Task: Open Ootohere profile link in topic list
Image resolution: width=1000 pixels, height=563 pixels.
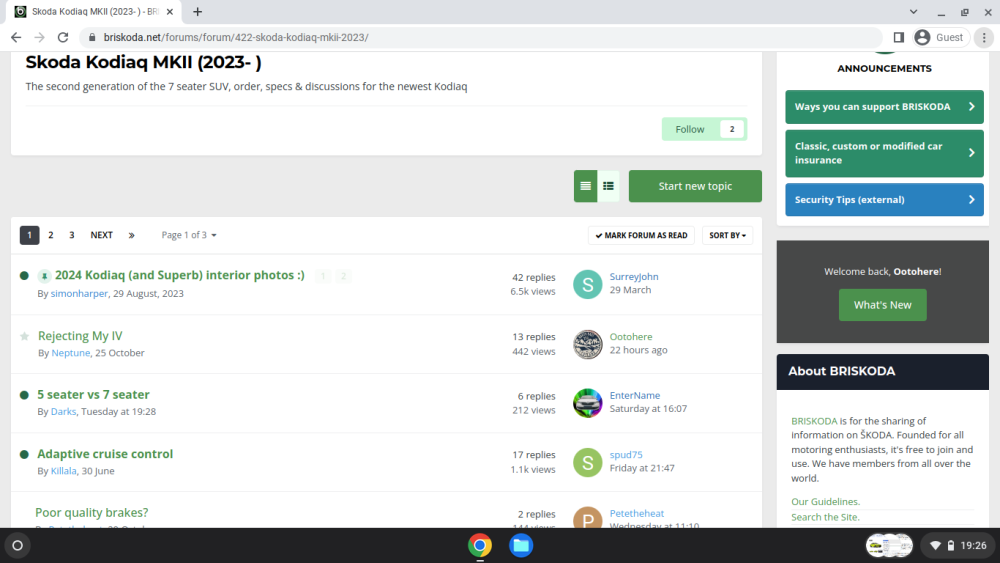Action: 631,337
